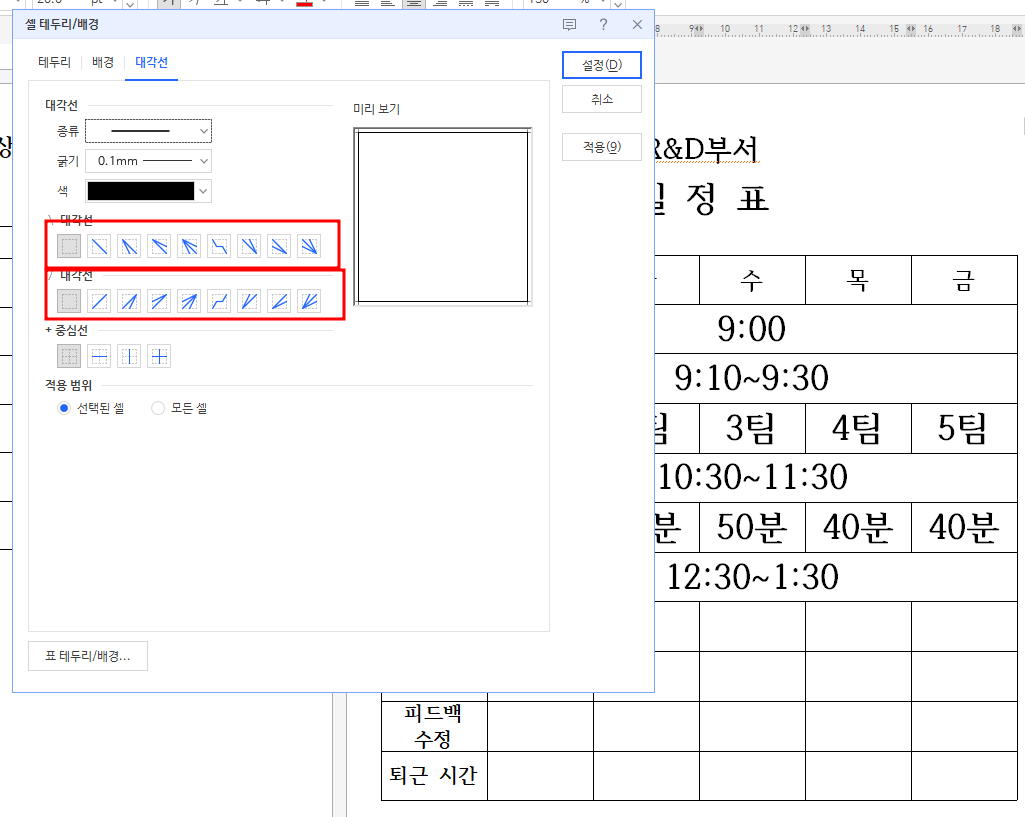Click the 적용(9) apply button
Image resolution: width=1025 pixels, height=817 pixels.
pyautogui.click(x=601, y=147)
